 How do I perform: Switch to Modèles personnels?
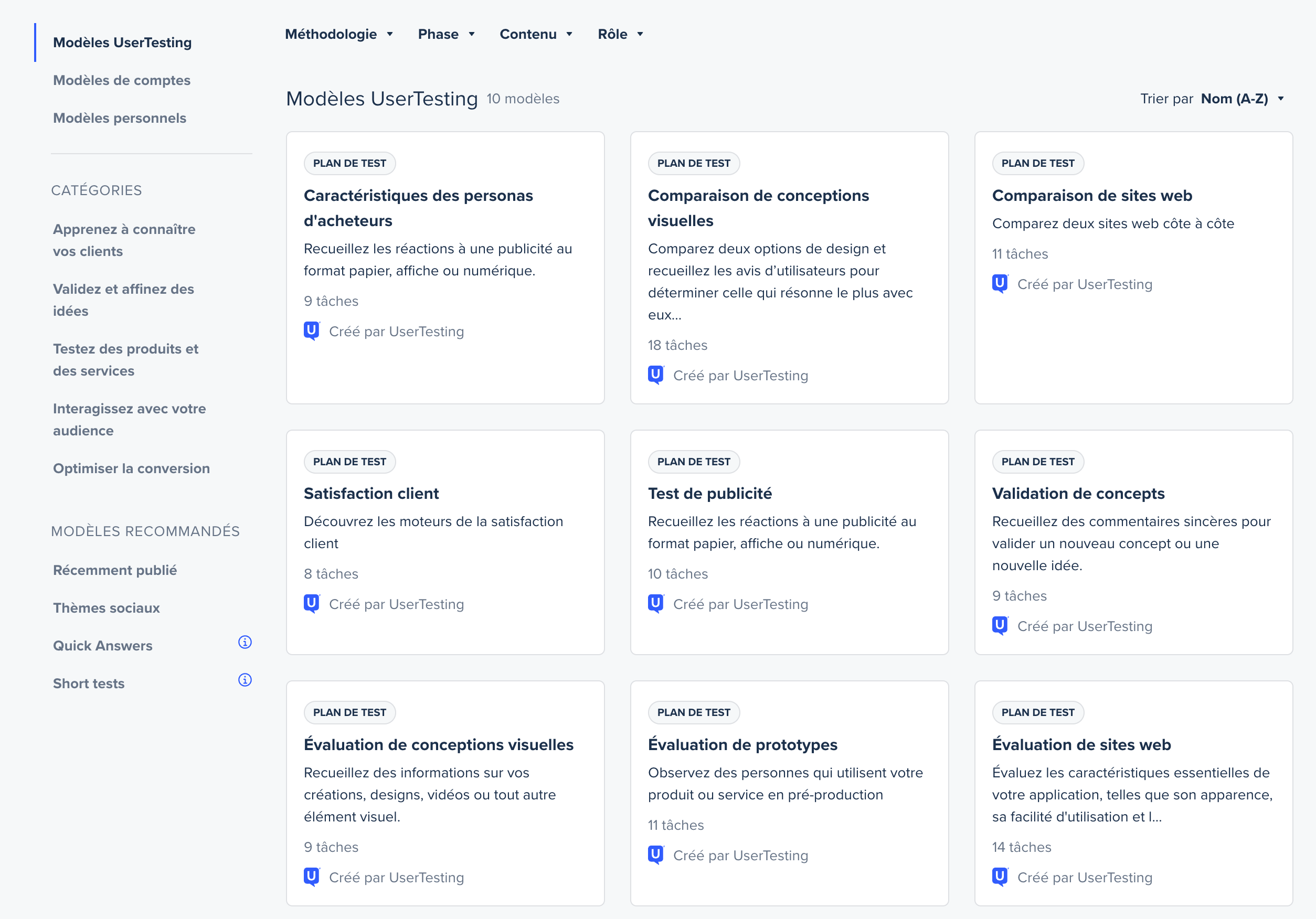point(120,118)
